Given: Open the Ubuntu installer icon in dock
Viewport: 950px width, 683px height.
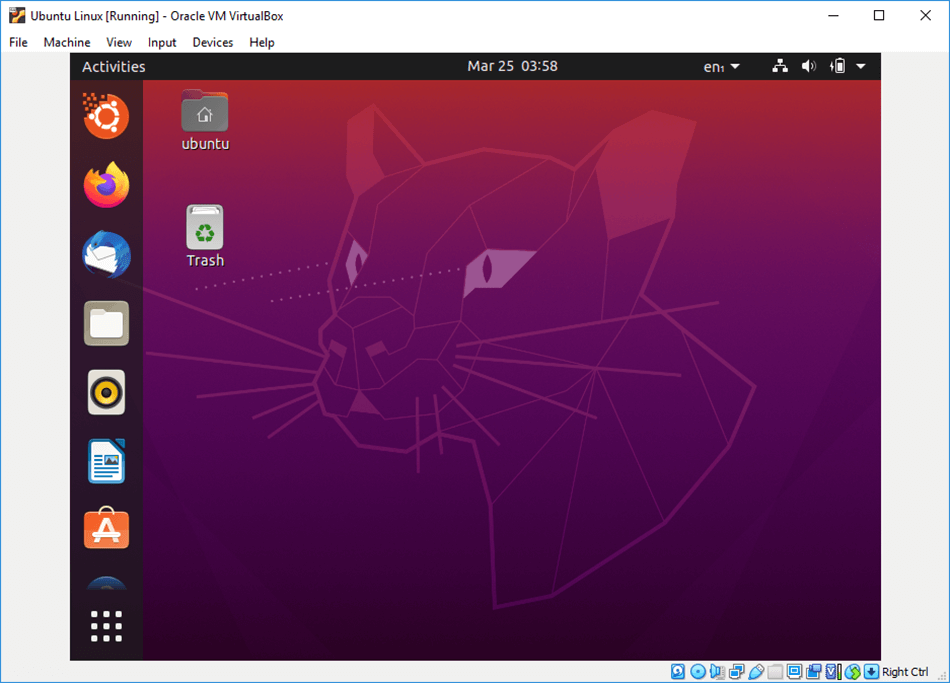Looking at the screenshot, I should tap(106, 116).
